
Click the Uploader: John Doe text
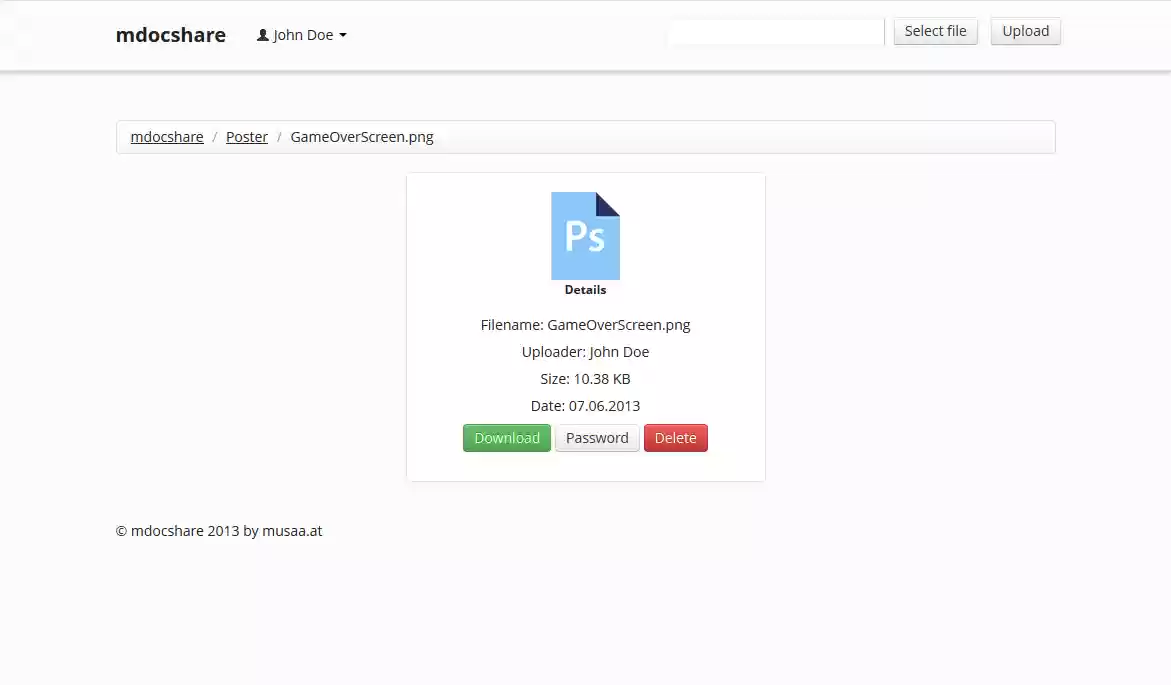(585, 351)
